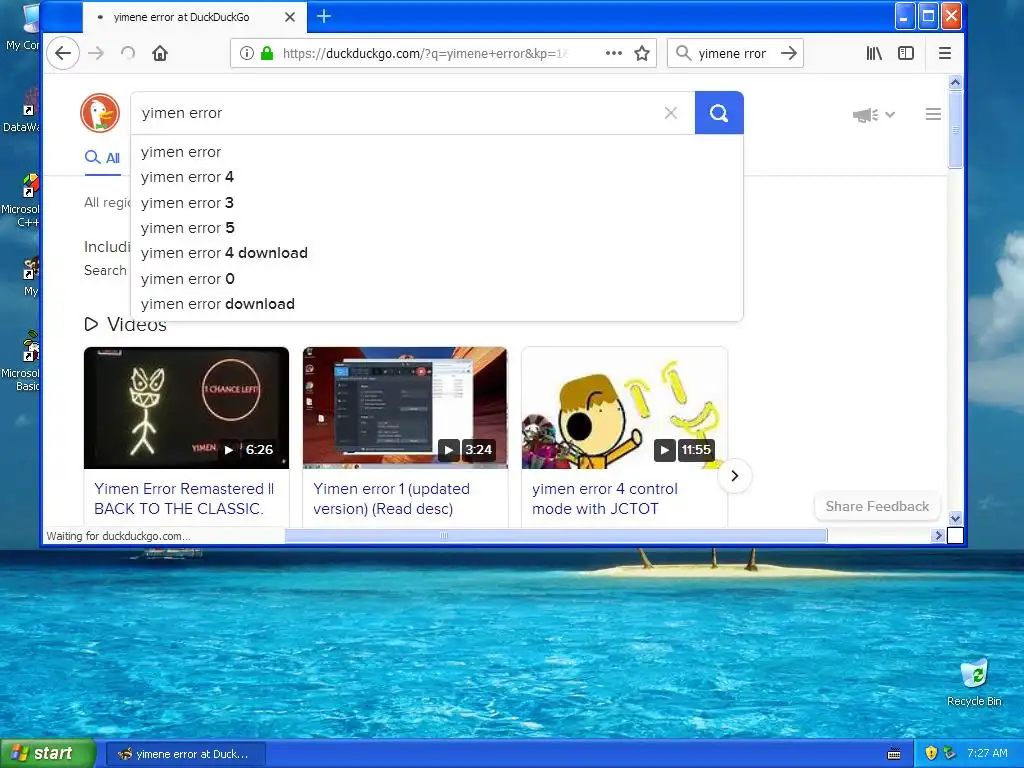Open 'yimen error 4 control mode with JCTOT' link
1024x768 pixels.
(x=605, y=499)
